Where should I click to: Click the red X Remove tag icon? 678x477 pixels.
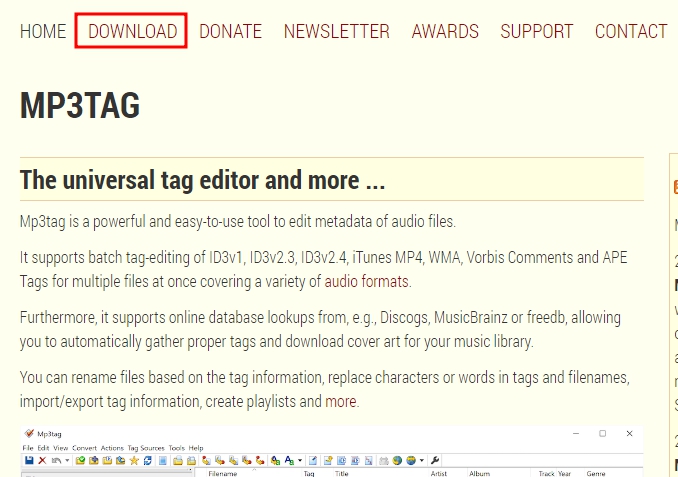tap(42, 460)
